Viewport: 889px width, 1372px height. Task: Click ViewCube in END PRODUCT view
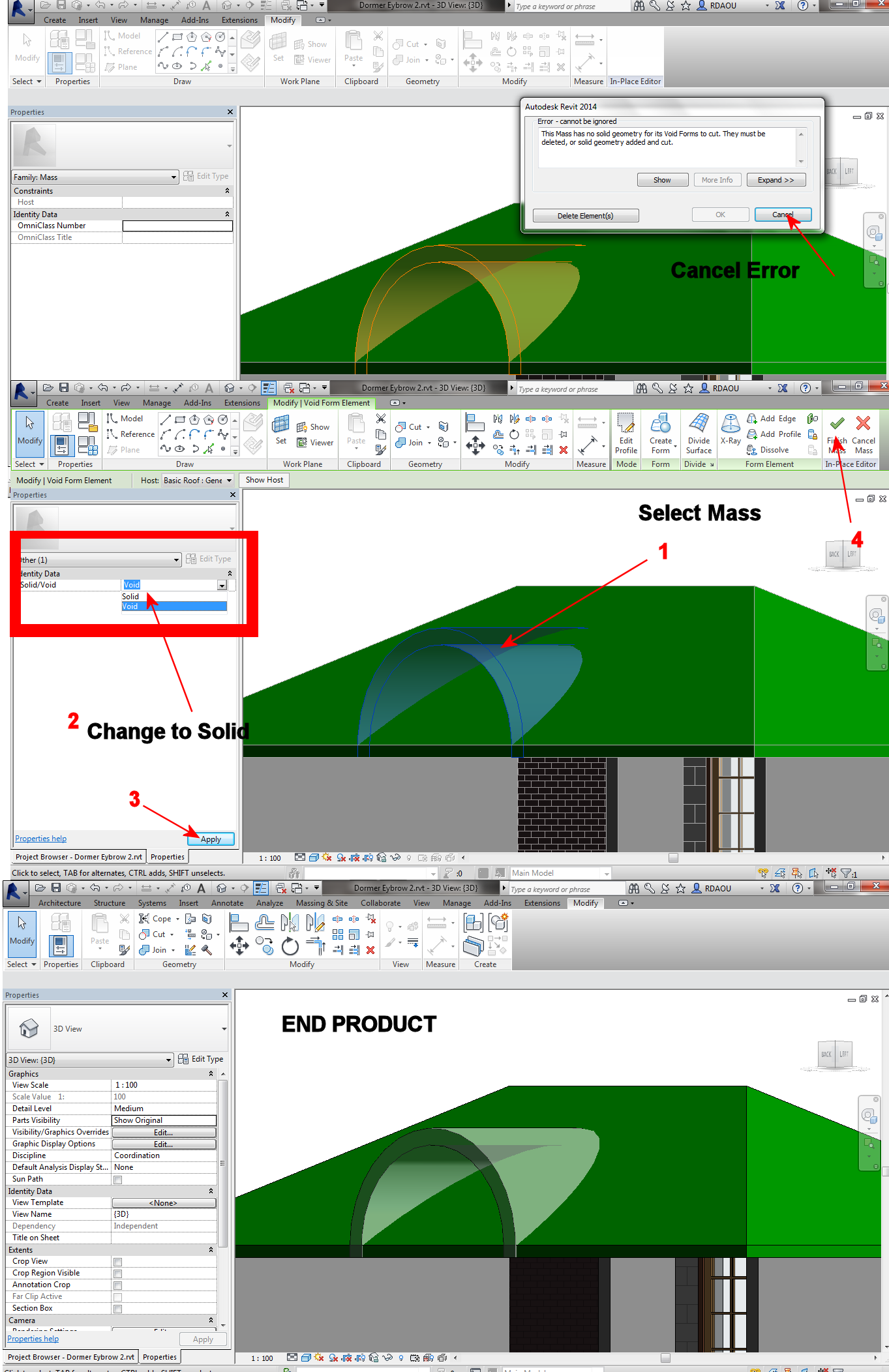click(x=835, y=1054)
